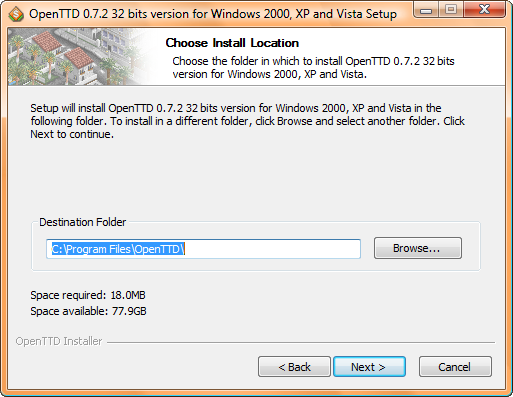The image size is (513, 397).
Task: Click the separator line beside OpenTTD Installer
Action: point(301,342)
